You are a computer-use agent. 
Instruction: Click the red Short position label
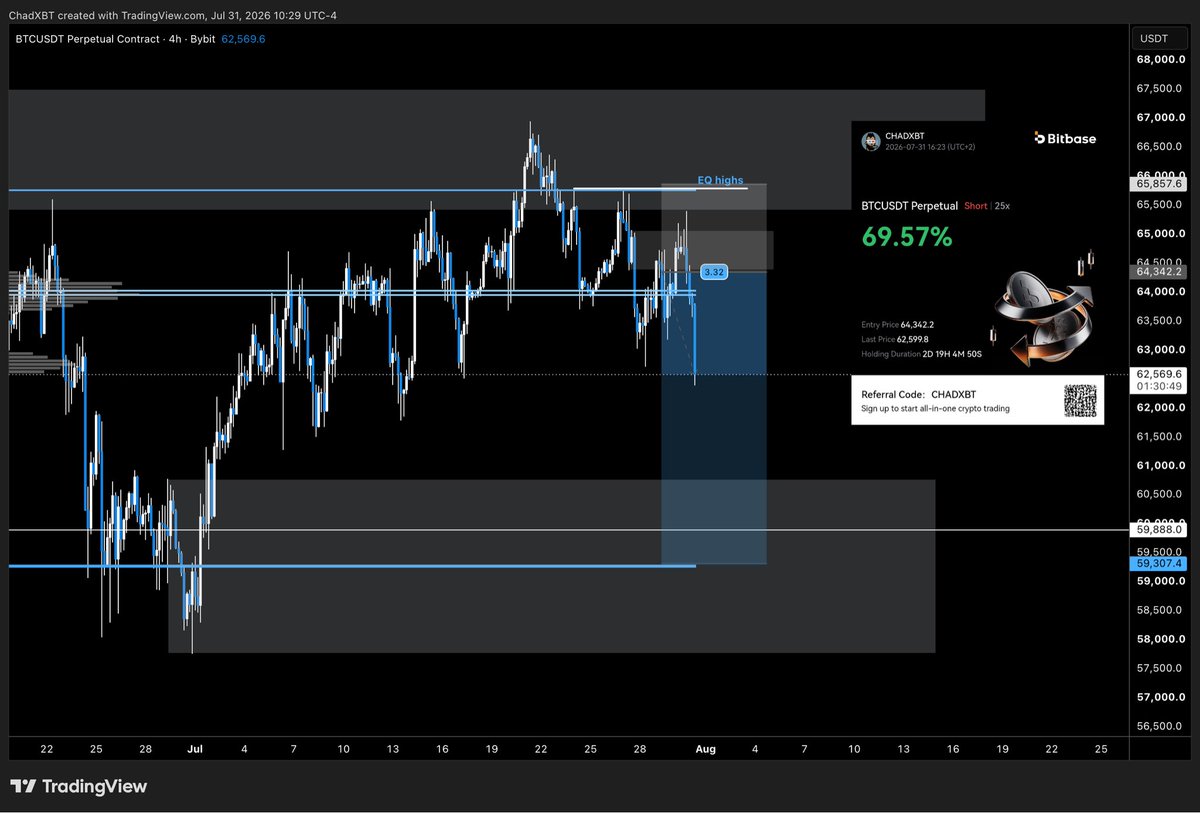click(x=975, y=206)
